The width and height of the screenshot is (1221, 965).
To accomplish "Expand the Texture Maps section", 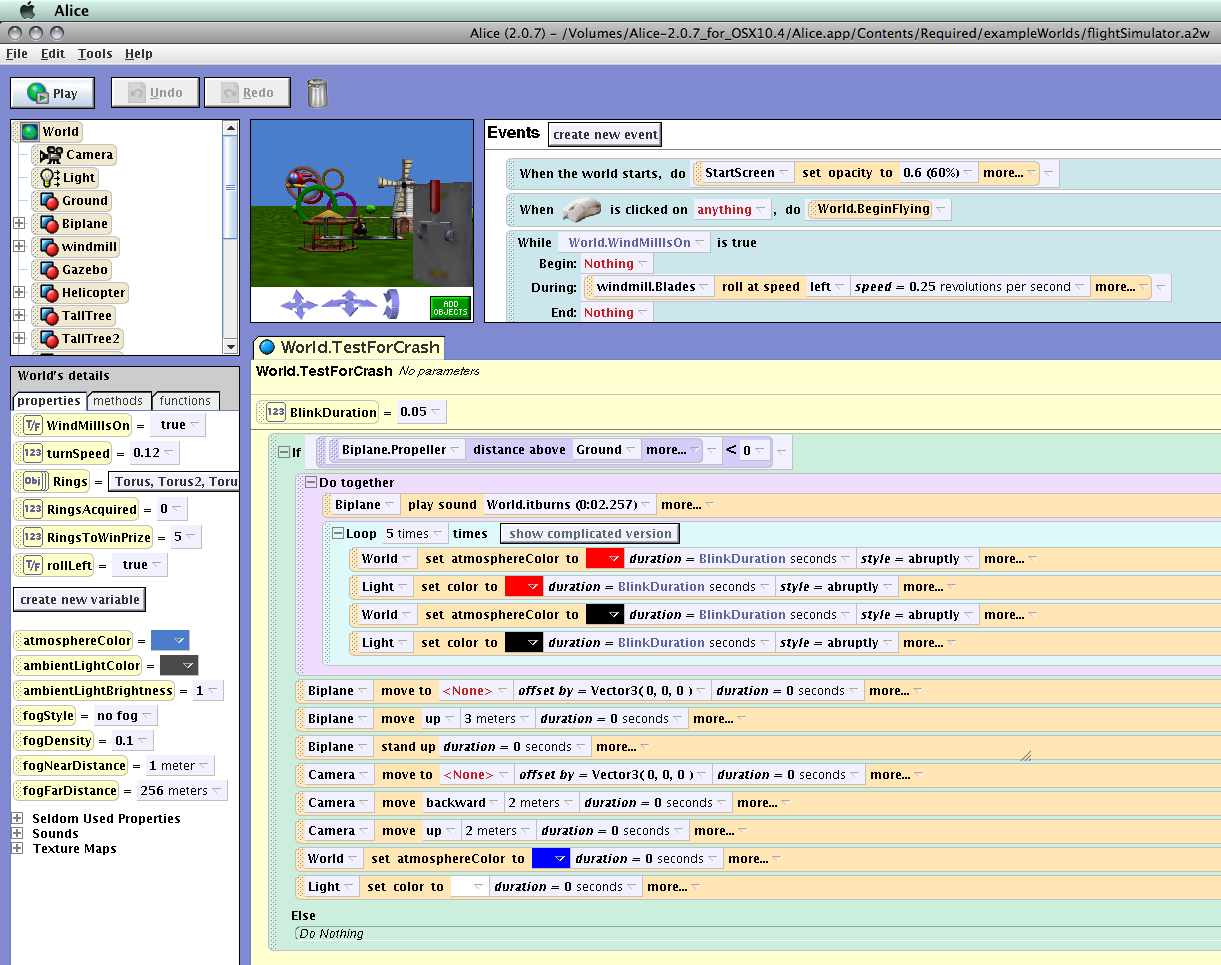I will [x=17, y=848].
